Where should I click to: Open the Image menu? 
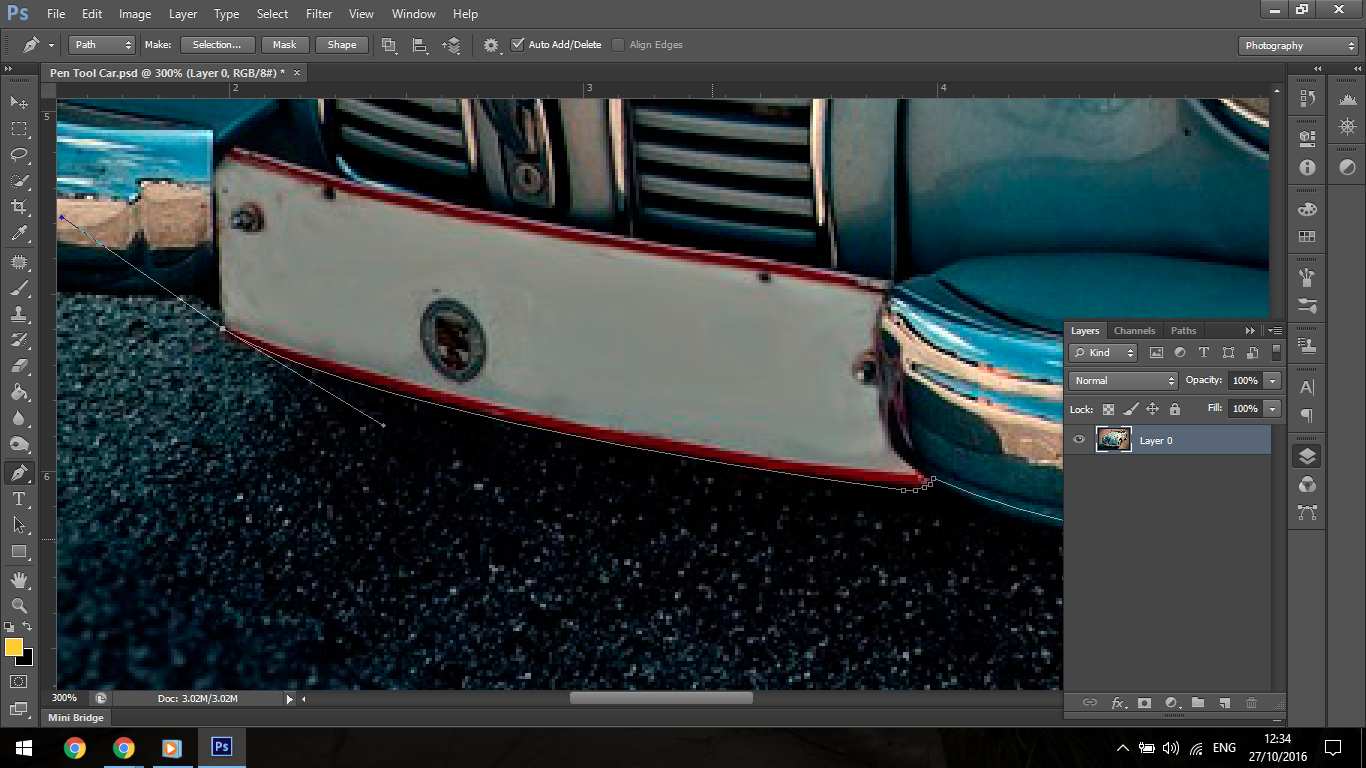(135, 14)
